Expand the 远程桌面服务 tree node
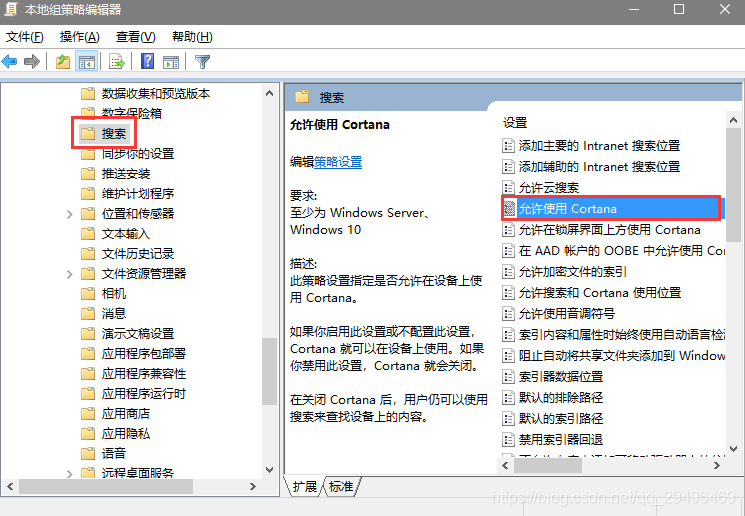 click(x=69, y=473)
